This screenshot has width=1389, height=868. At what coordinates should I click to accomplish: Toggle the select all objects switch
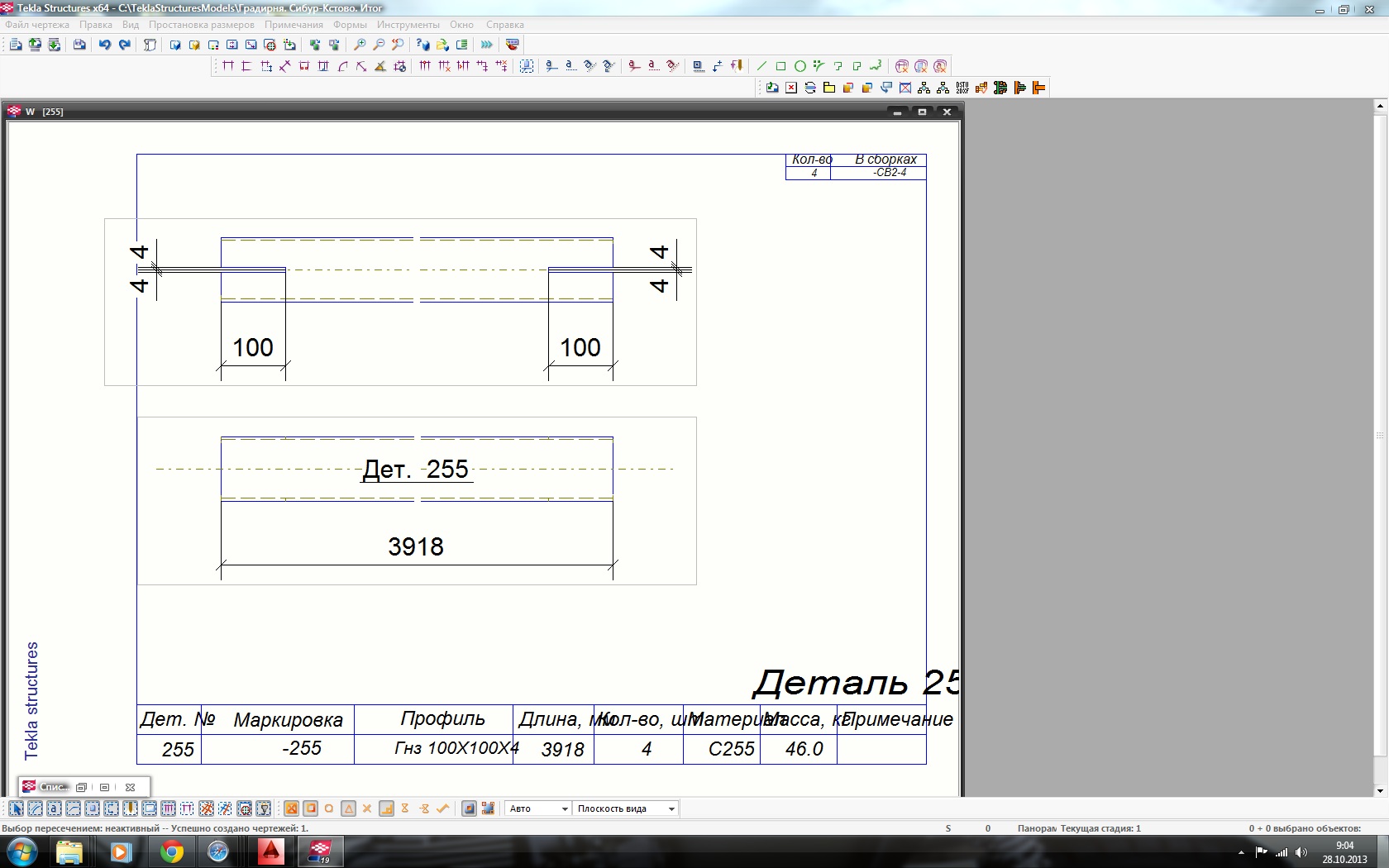click(x=16, y=808)
